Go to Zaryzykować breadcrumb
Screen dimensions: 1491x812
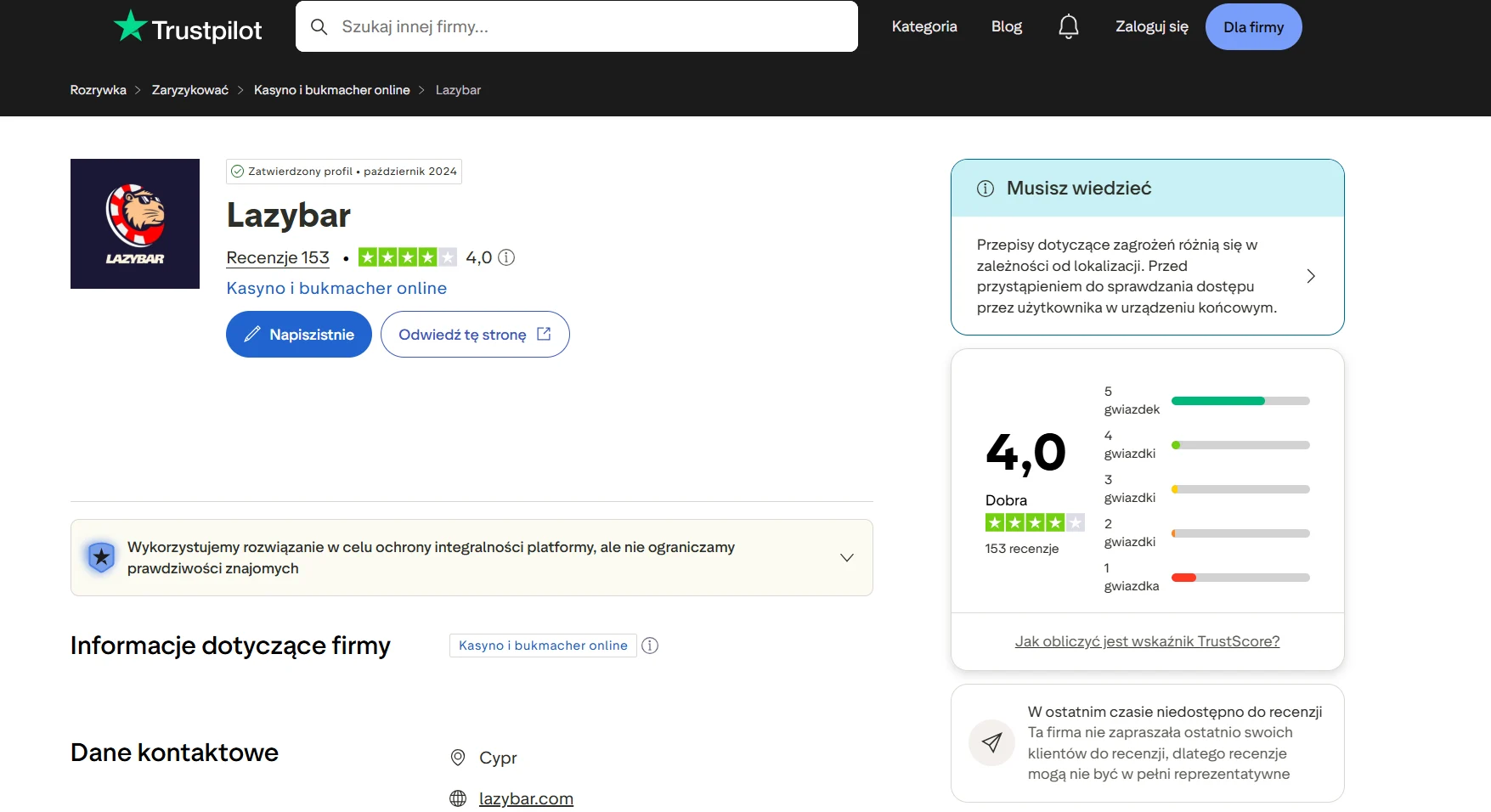click(x=190, y=90)
